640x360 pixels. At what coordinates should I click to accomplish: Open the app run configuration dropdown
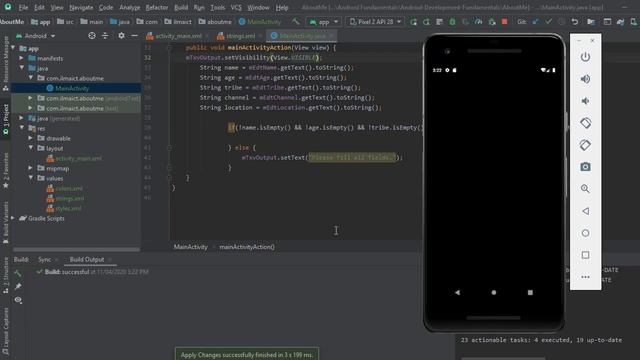pyautogui.click(x=324, y=22)
